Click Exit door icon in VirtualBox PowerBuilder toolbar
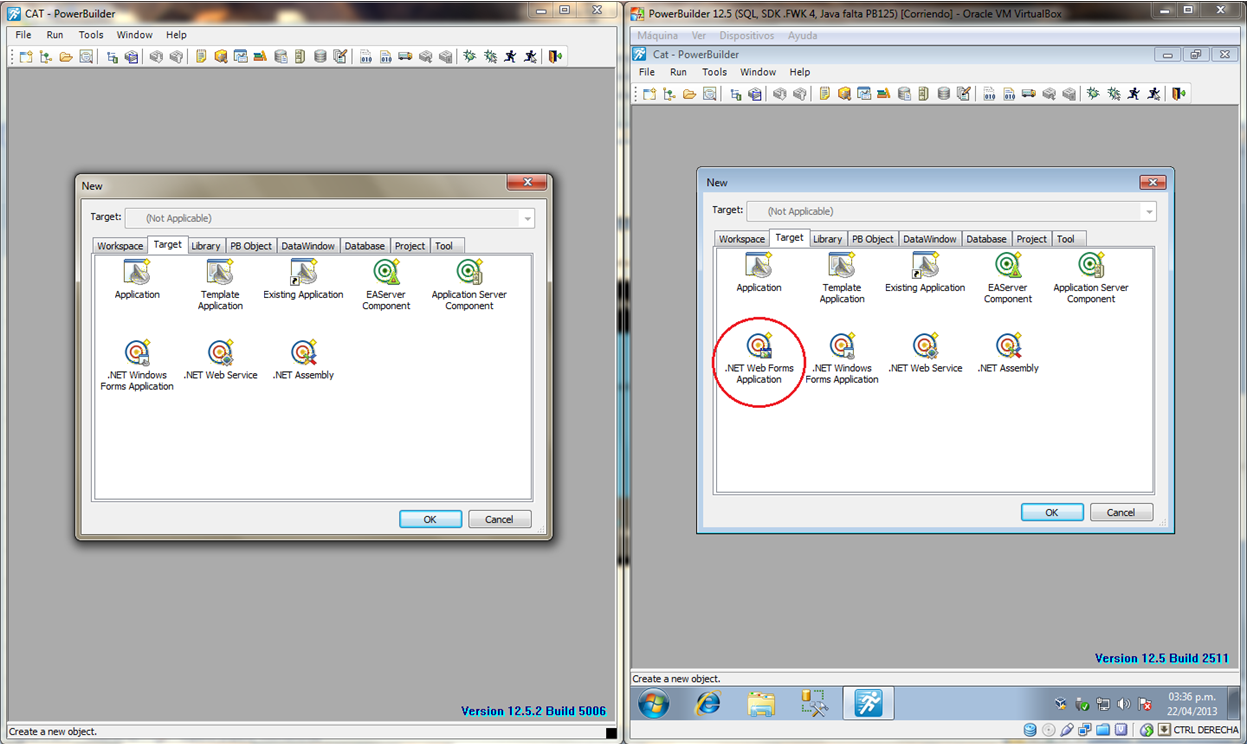The height and width of the screenshot is (744, 1247). (x=1179, y=94)
